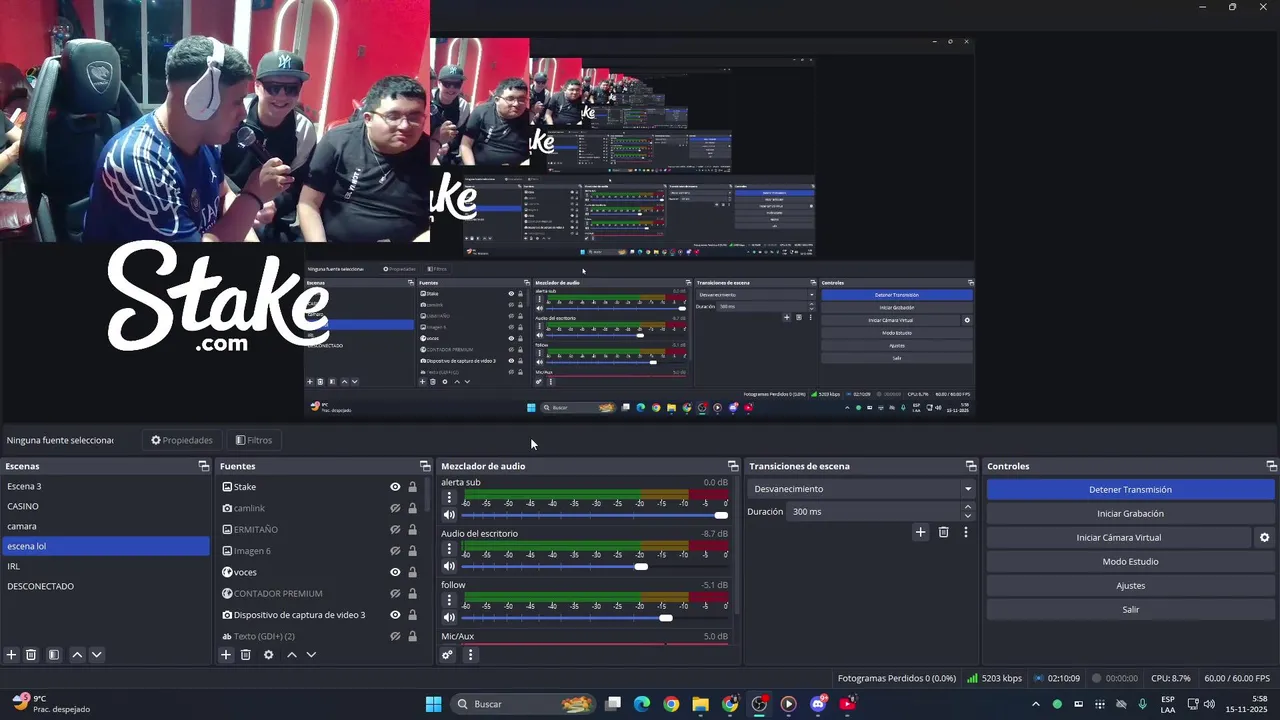This screenshot has height=720, width=1280.
Task: Open audio mixer menu at bottom toolbar
Action: (x=470, y=655)
